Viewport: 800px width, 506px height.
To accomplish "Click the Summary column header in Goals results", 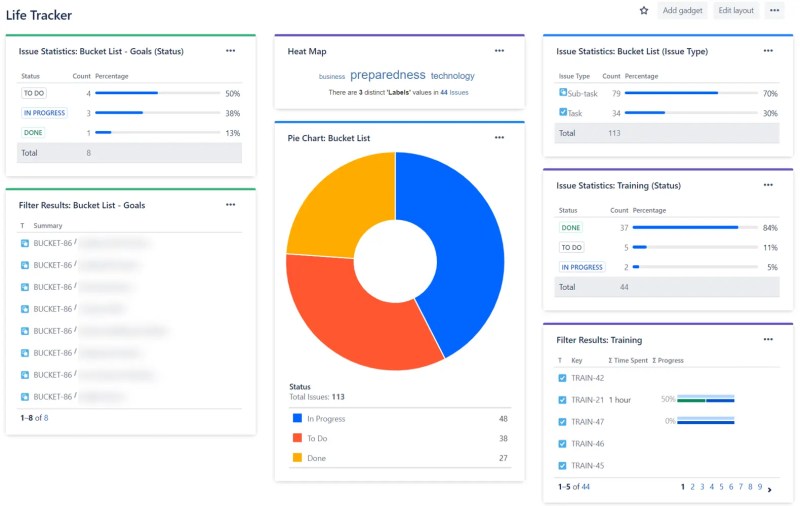I will click(48, 225).
